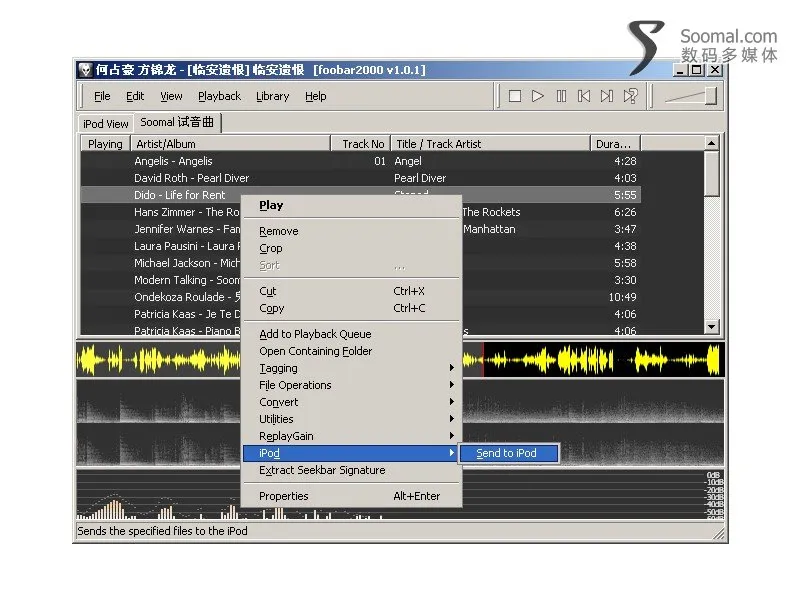The width and height of the screenshot is (800, 600).
Task: Click the playlist vertical scrollbar thumb
Action: [712, 174]
